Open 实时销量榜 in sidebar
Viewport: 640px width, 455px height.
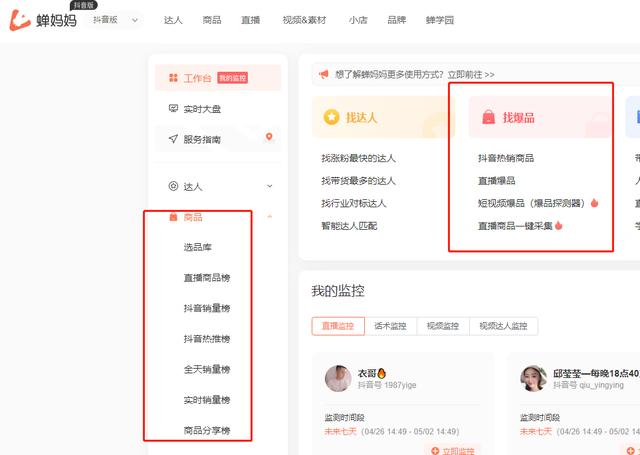pos(207,400)
